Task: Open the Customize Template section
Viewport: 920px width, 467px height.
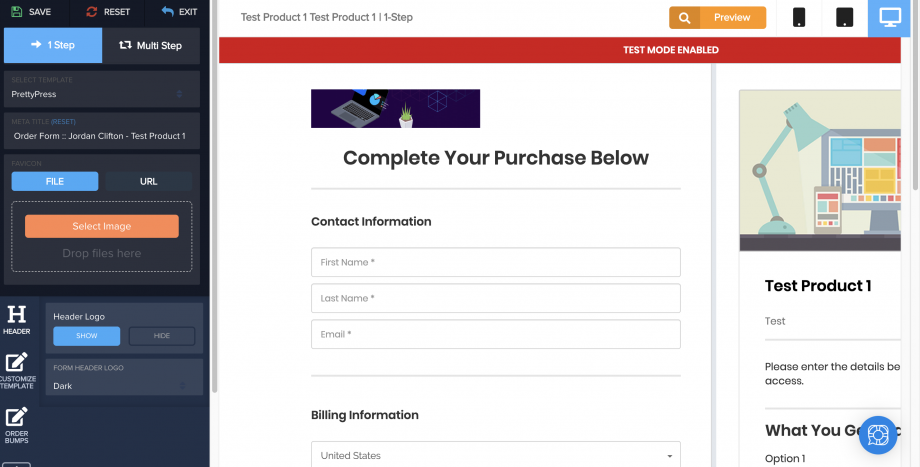Action: (17, 370)
